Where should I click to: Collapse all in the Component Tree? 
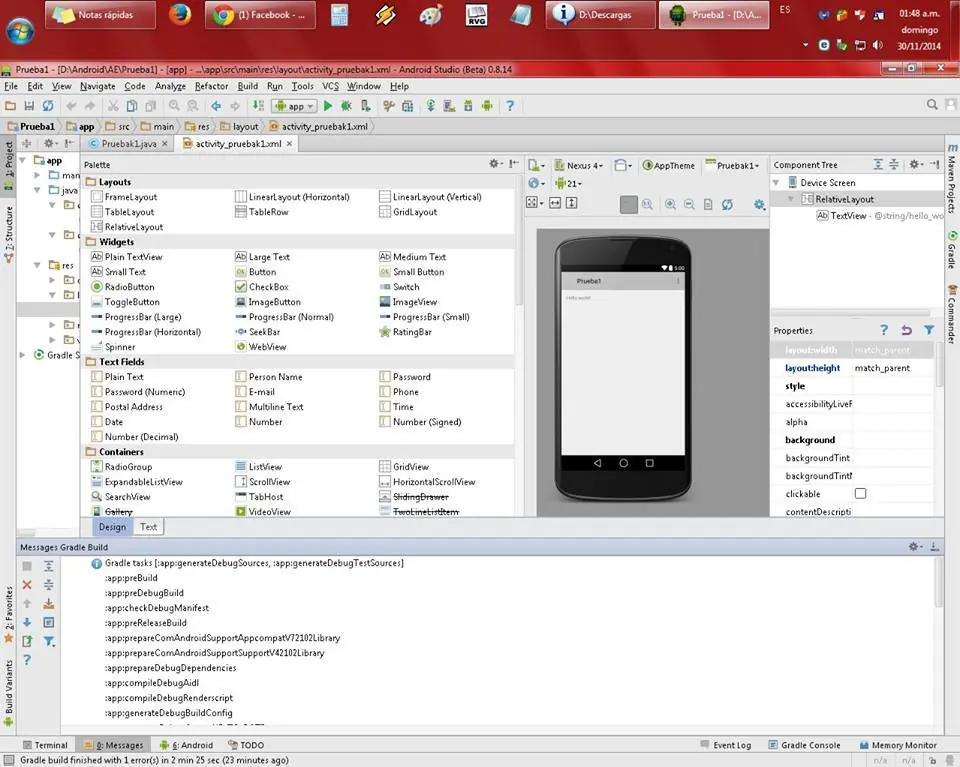(x=894, y=164)
